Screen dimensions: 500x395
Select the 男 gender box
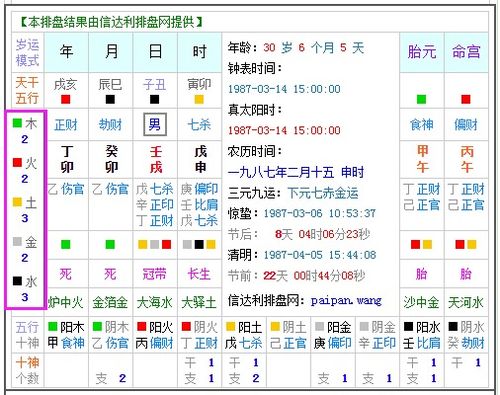155,124
